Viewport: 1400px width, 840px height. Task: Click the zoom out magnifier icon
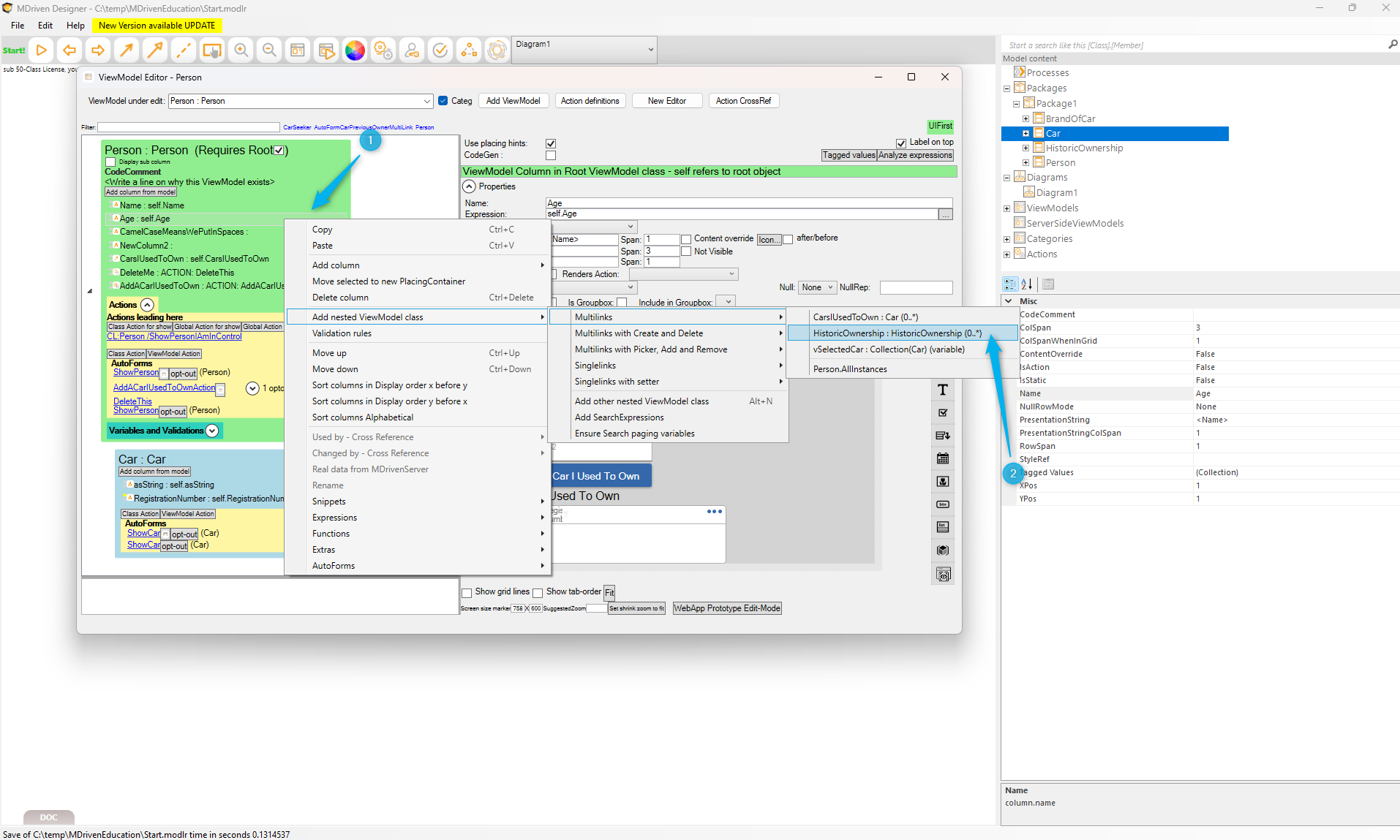(x=269, y=50)
